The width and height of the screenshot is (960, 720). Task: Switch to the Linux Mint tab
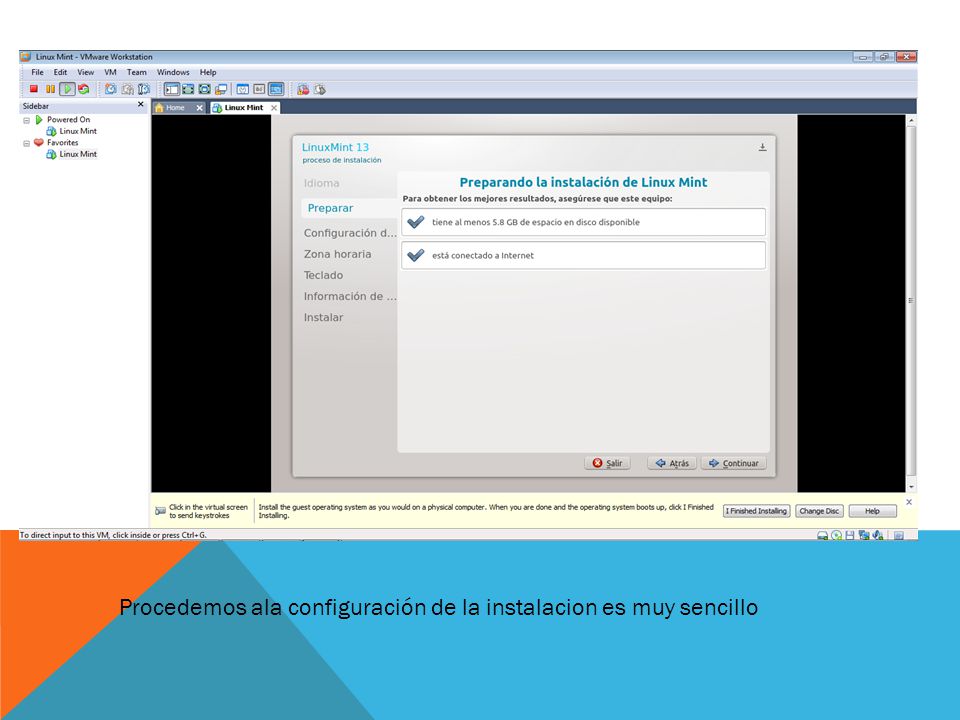tap(244, 108)
